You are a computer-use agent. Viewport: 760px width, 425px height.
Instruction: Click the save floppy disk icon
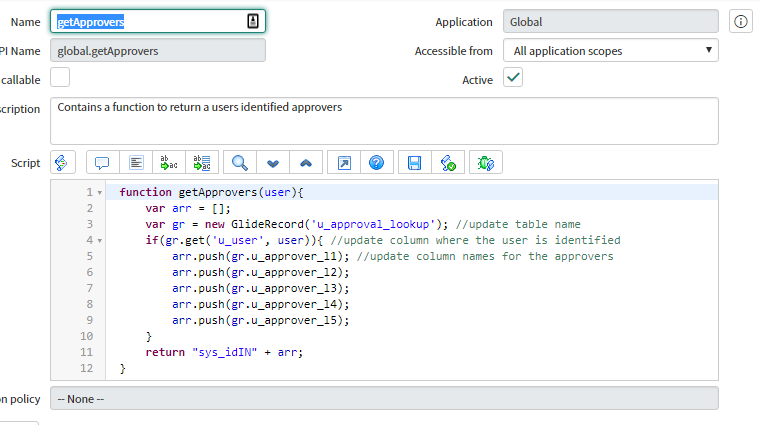[x=414, y=163]
